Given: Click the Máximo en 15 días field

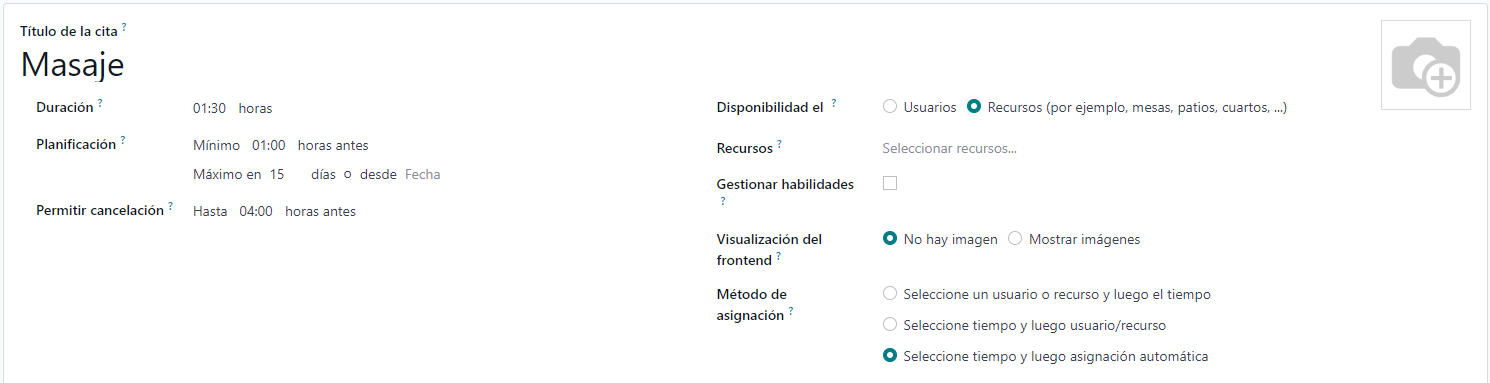Looking at the screenshot, I should pyautogui.click(x=285, y=174).
